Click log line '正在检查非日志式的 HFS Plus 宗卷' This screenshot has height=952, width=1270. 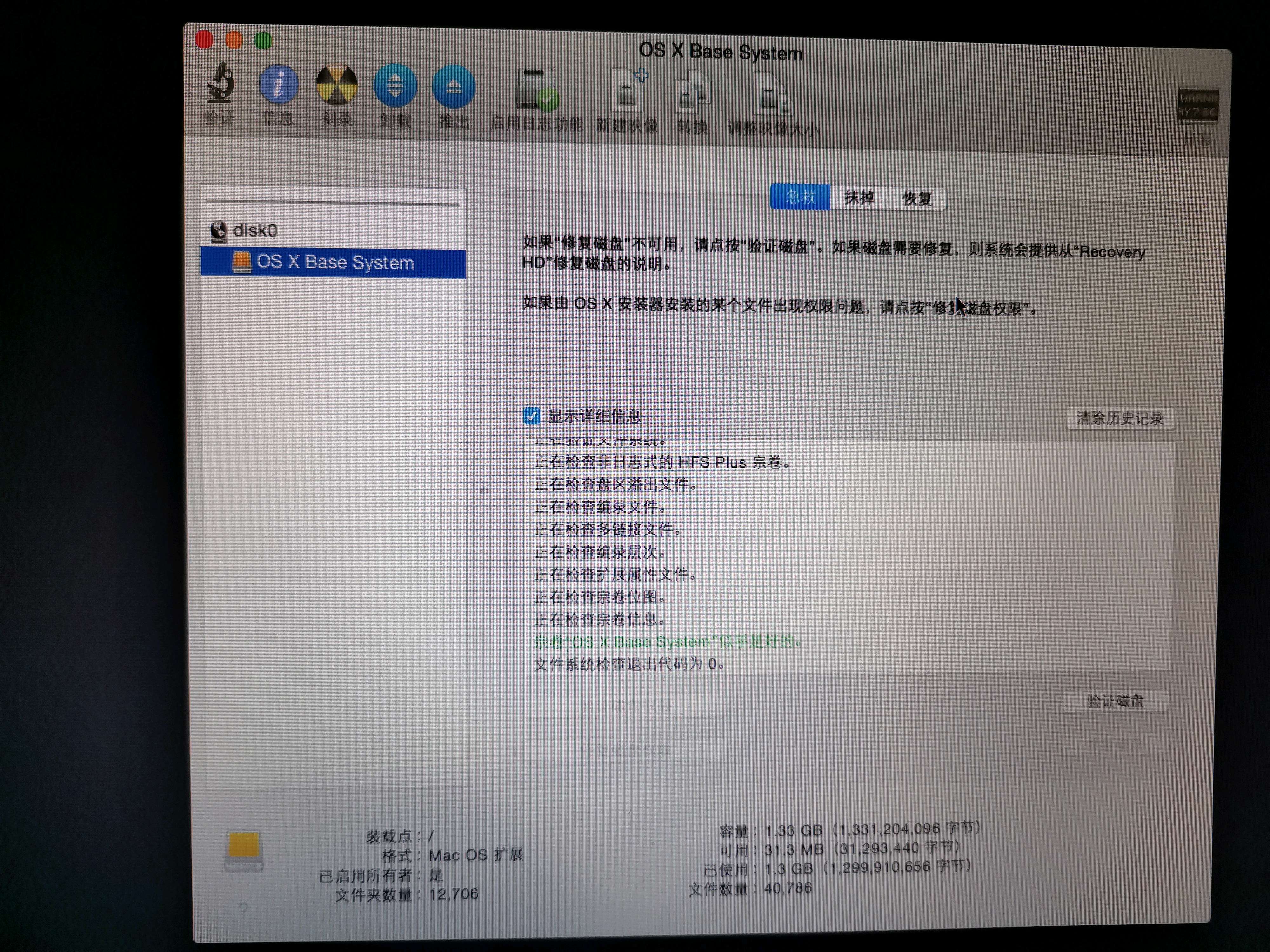pos(662,463)
